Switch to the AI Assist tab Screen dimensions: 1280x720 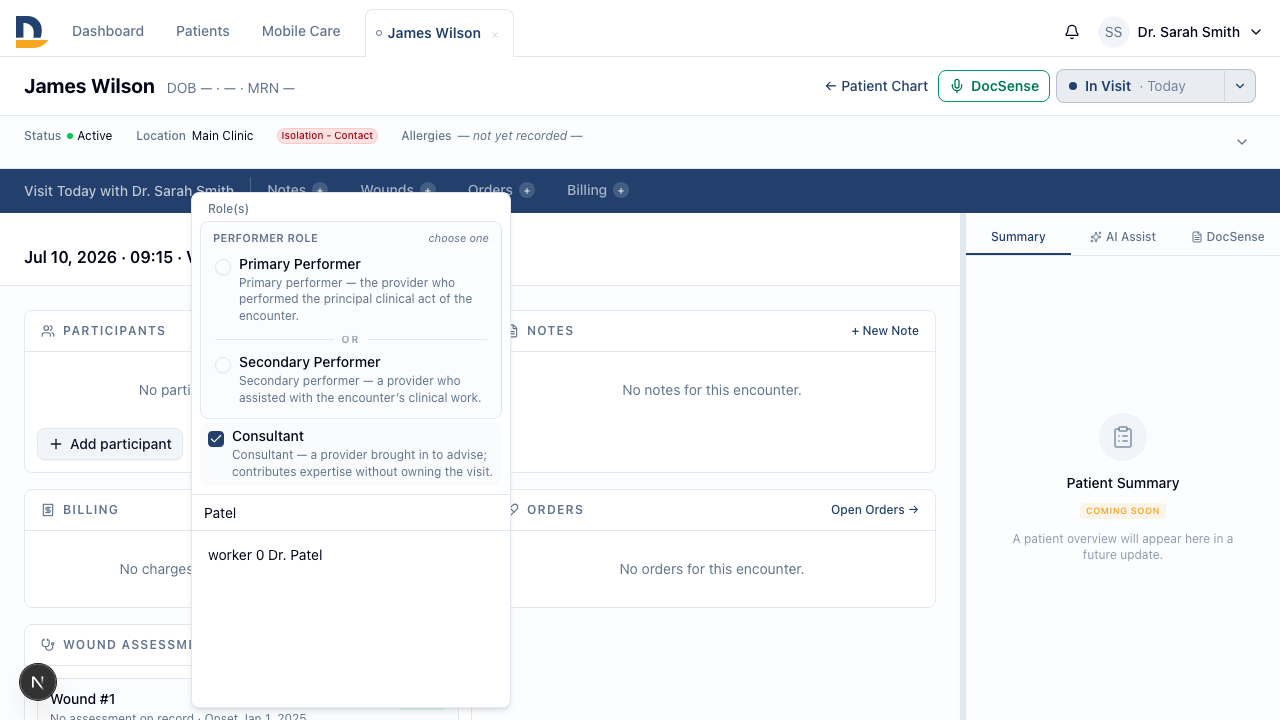pos(1123,237)
